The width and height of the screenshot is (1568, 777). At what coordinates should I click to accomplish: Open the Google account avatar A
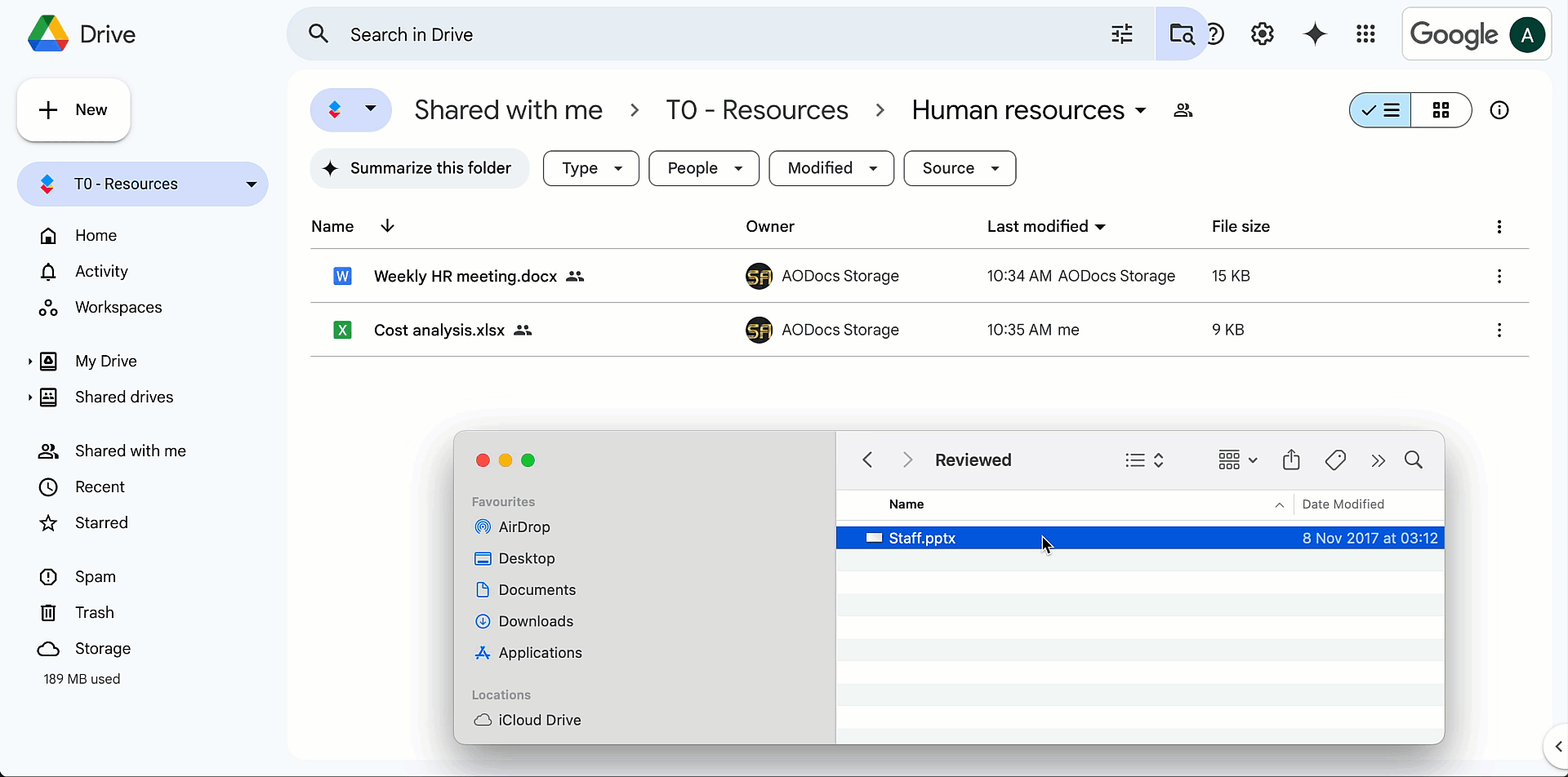[1527, 34]
